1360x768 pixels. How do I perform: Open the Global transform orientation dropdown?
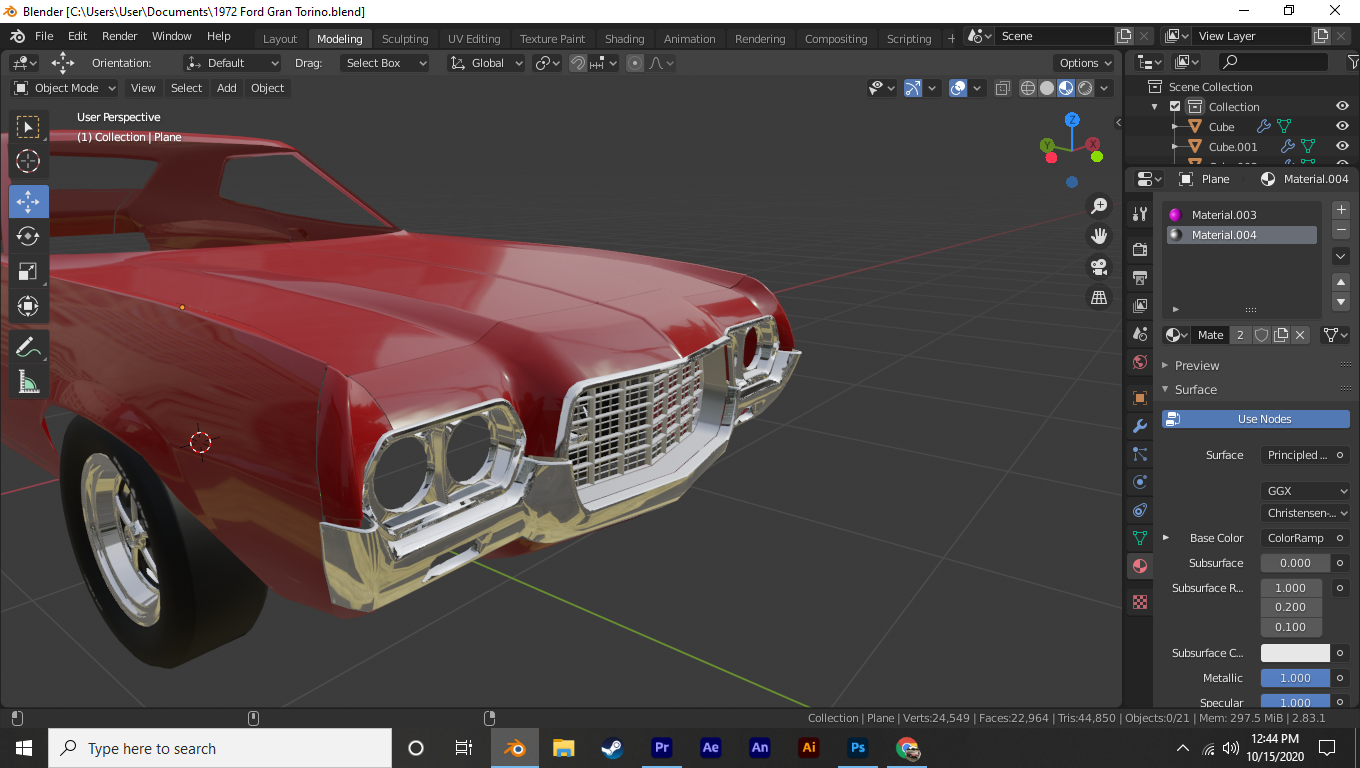486,63
